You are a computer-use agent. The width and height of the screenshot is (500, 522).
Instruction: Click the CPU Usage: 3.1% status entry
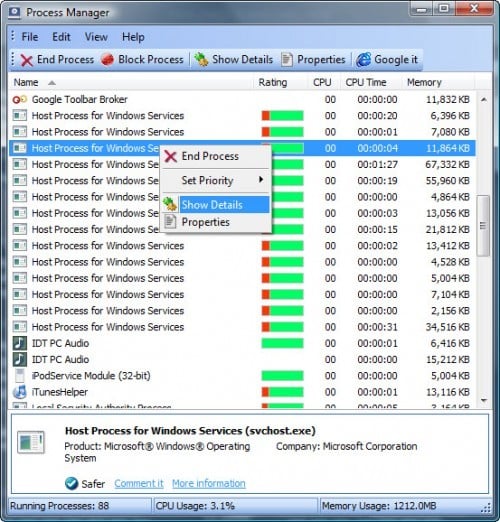pyautogui.click(x=195, y=506)
